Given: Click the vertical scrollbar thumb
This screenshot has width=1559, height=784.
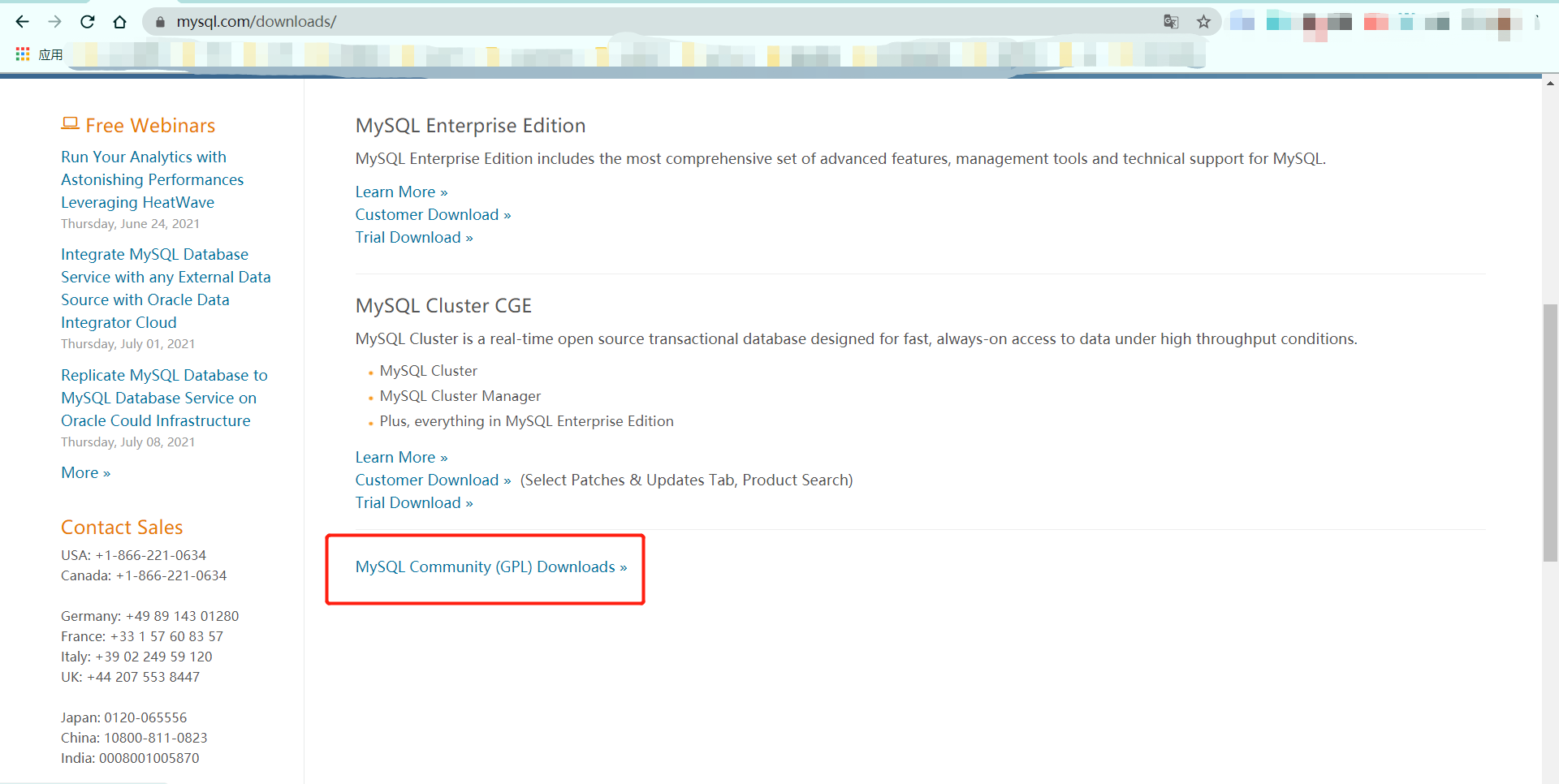Looking at the screenshot, I should point(1550,433).
